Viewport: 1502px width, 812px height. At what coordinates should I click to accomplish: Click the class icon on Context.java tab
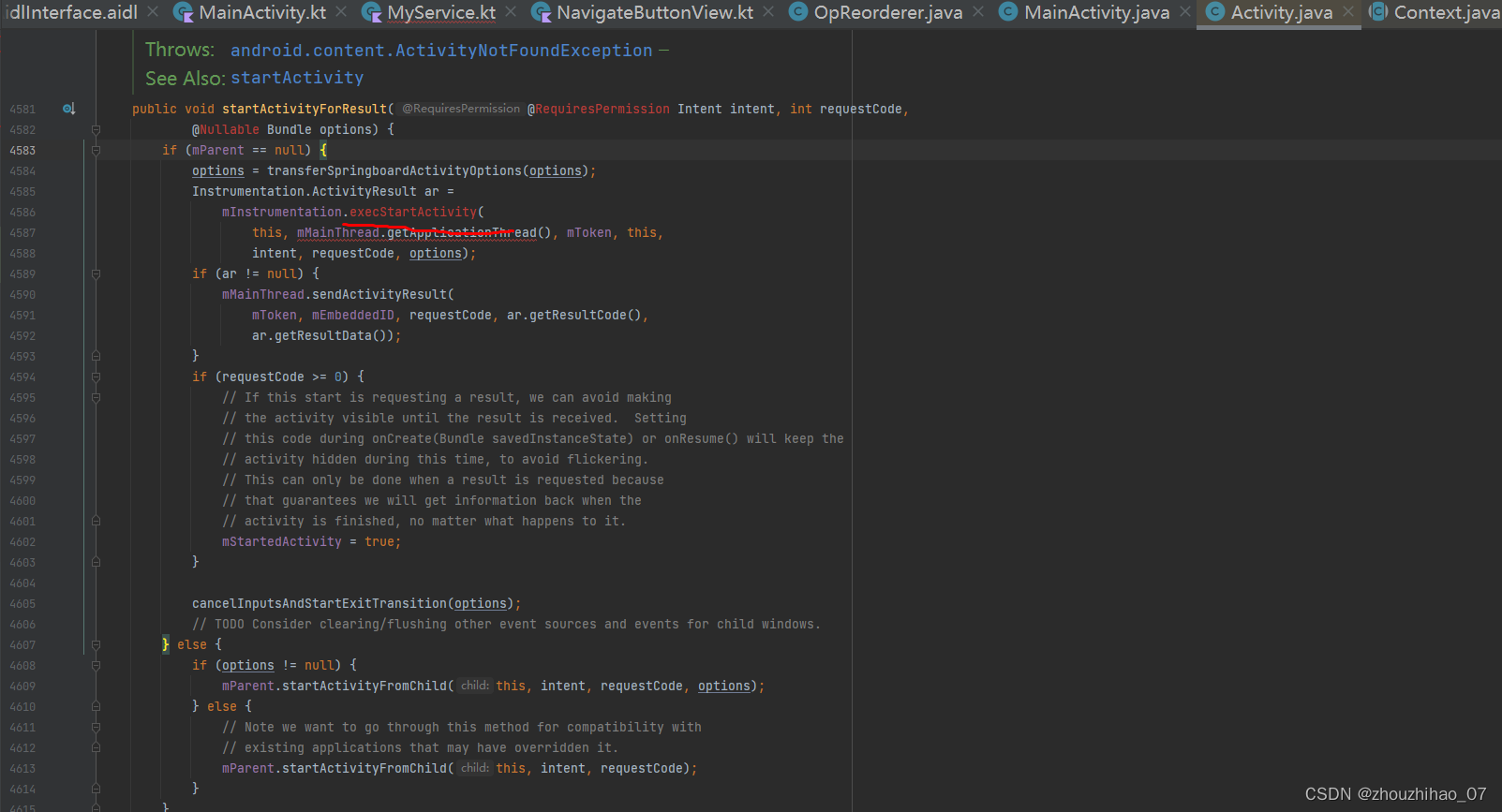1378,12
